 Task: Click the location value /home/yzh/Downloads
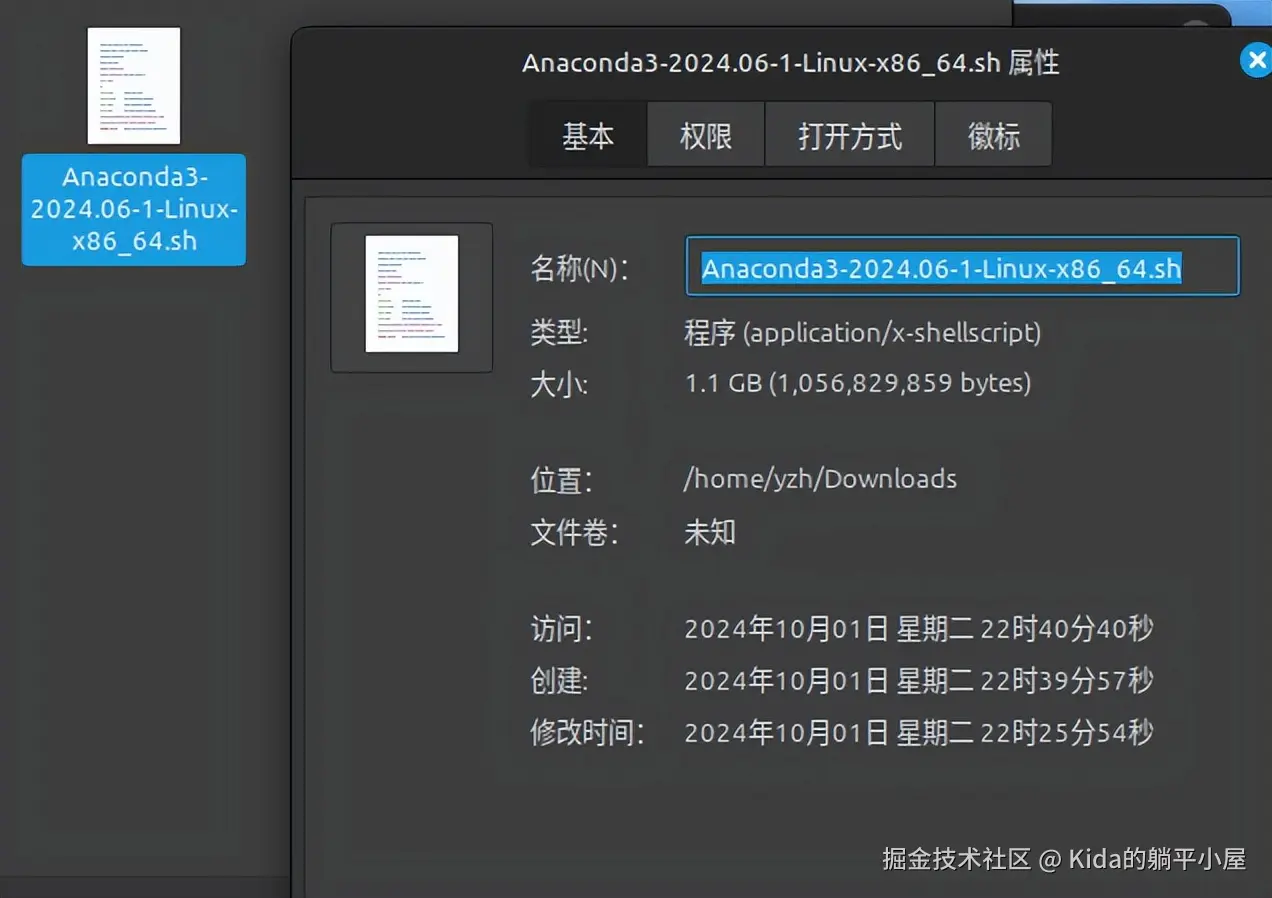(x=820, y=479)
